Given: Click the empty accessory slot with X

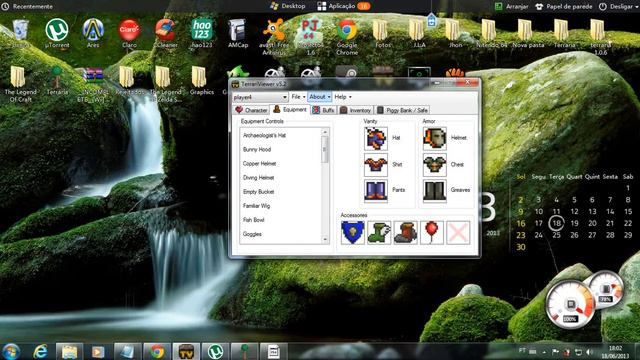Looking at the screenshot, I should [x=458, y=233].
